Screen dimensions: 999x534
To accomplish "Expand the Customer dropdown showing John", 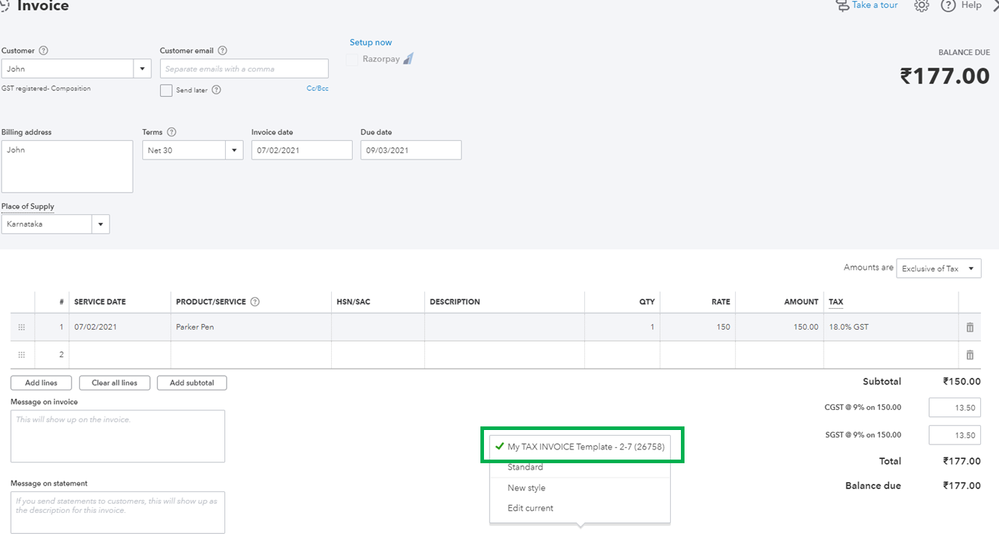I will coord(142,69).
